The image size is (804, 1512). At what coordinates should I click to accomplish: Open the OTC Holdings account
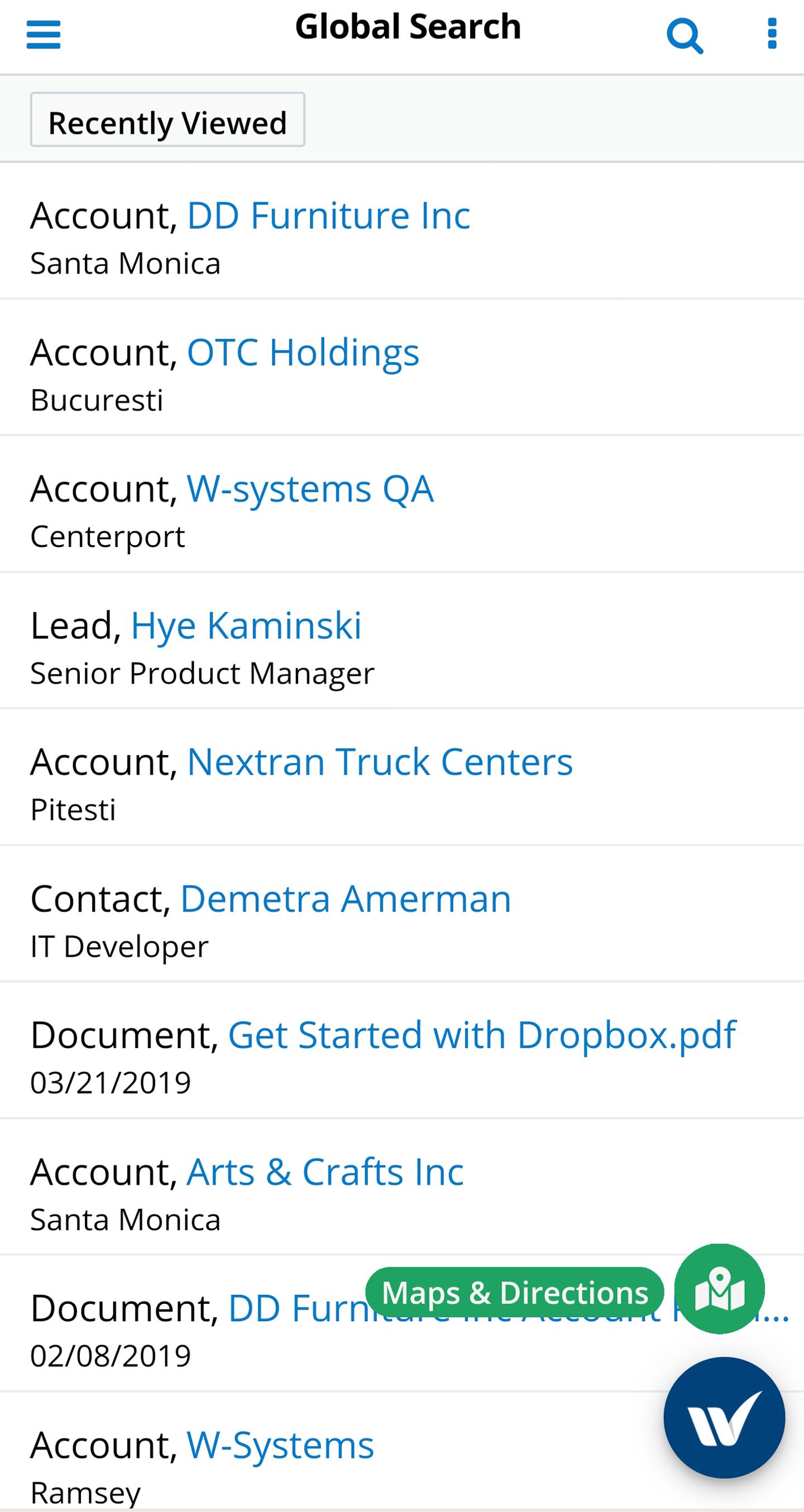303,352
